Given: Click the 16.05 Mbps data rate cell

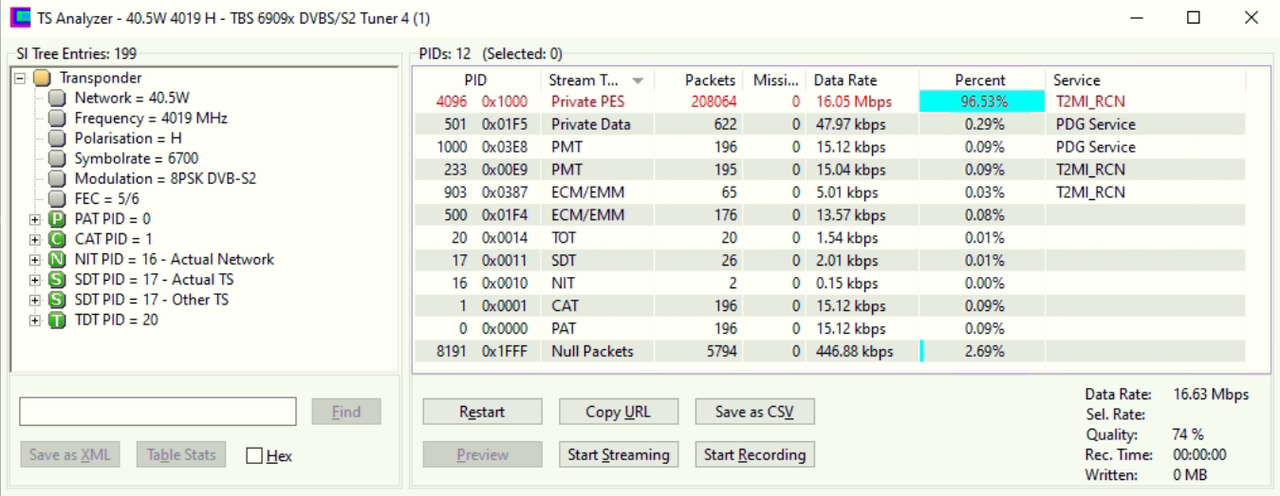Looking at the screenshot, I should coord(853,102).
